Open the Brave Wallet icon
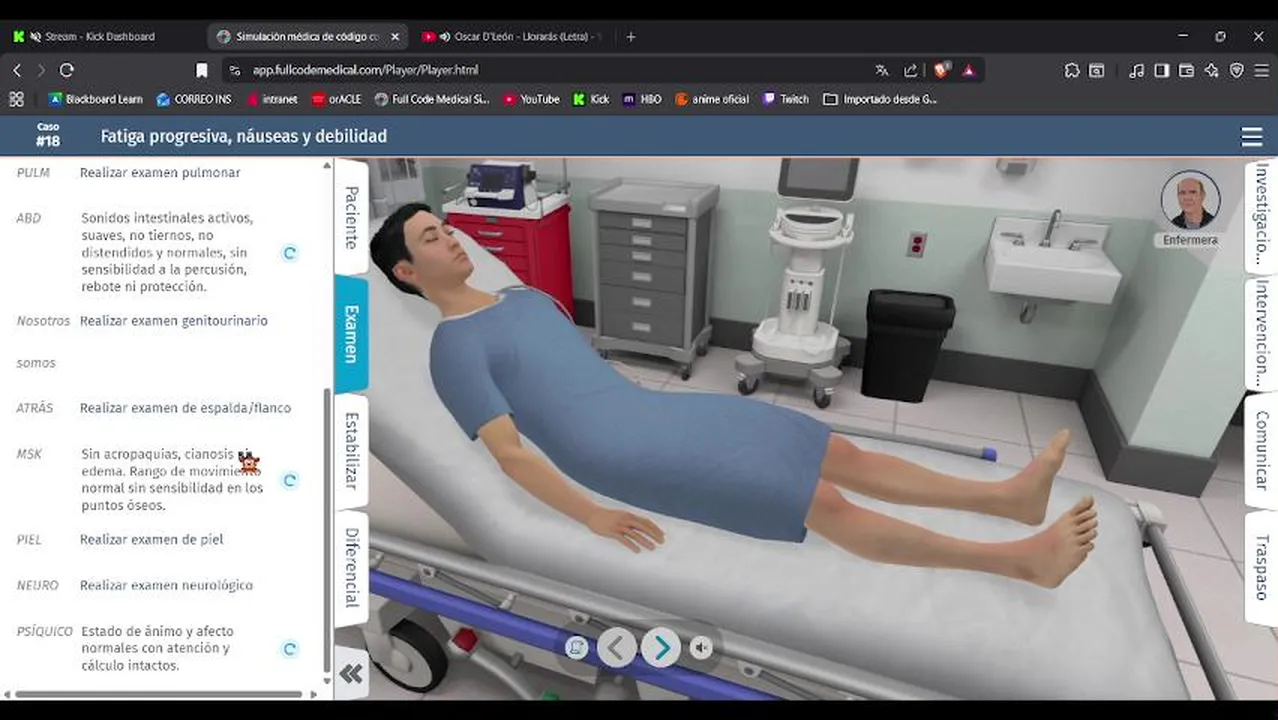The height and width of the screenshot is (720, 1278). coord(1187,70)
